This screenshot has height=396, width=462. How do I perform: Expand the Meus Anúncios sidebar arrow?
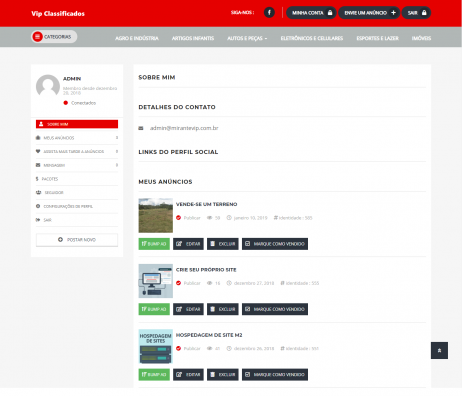point(117,138)
